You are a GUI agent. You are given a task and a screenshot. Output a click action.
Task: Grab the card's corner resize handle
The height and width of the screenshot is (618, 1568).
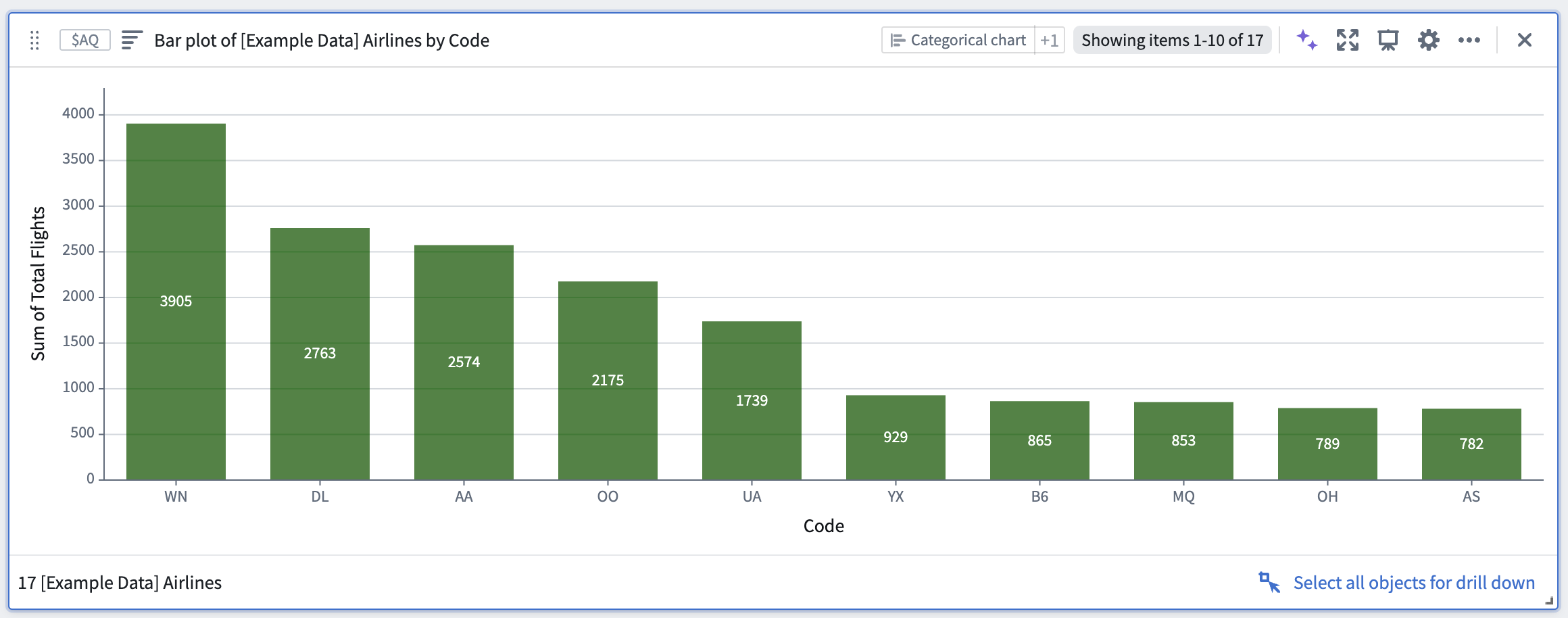point(1549,600)
